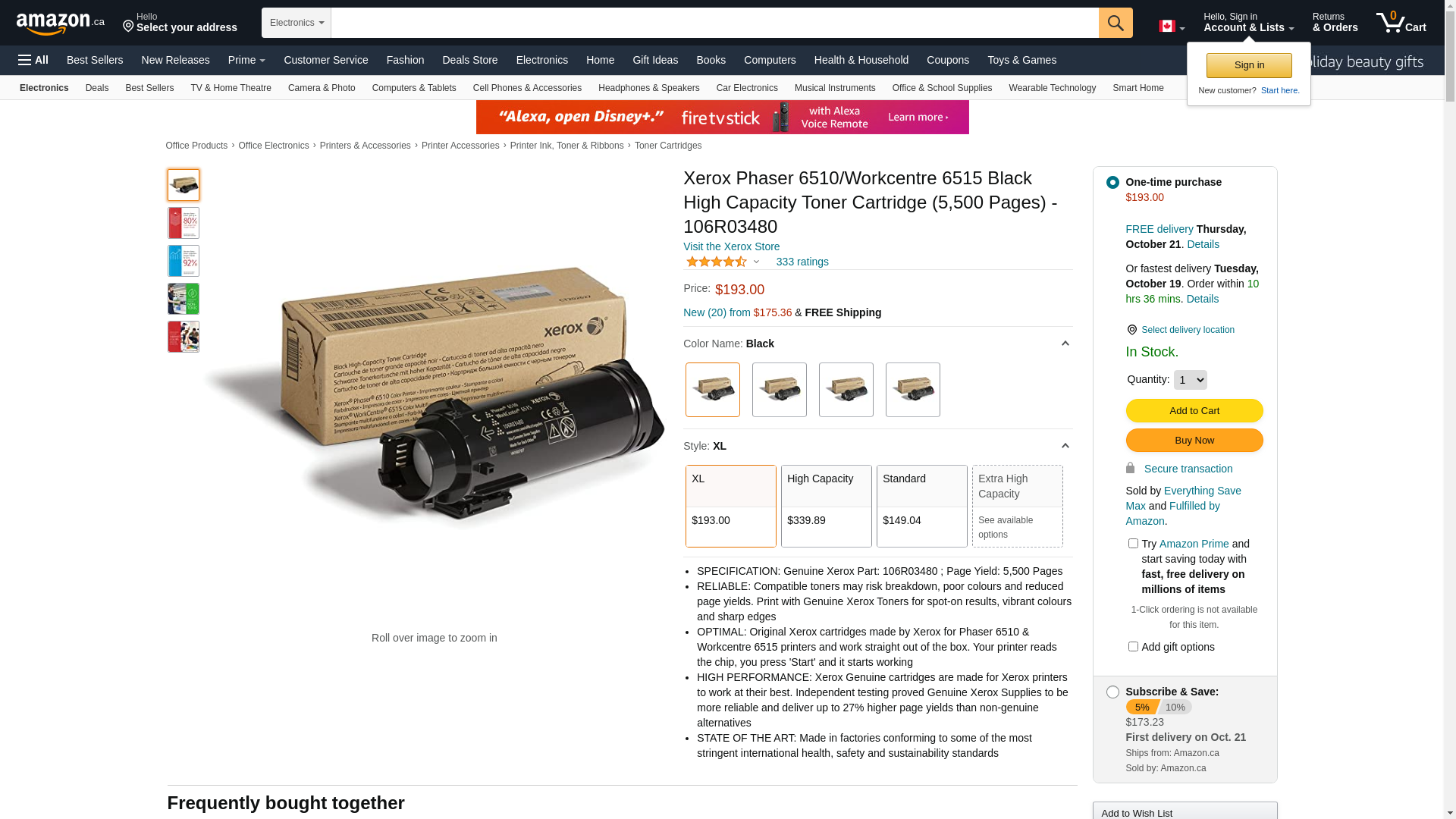Viewport: 1456px width, 819px height.
Task: Click the delivery location pin icon
Action: coord(1131,330)
